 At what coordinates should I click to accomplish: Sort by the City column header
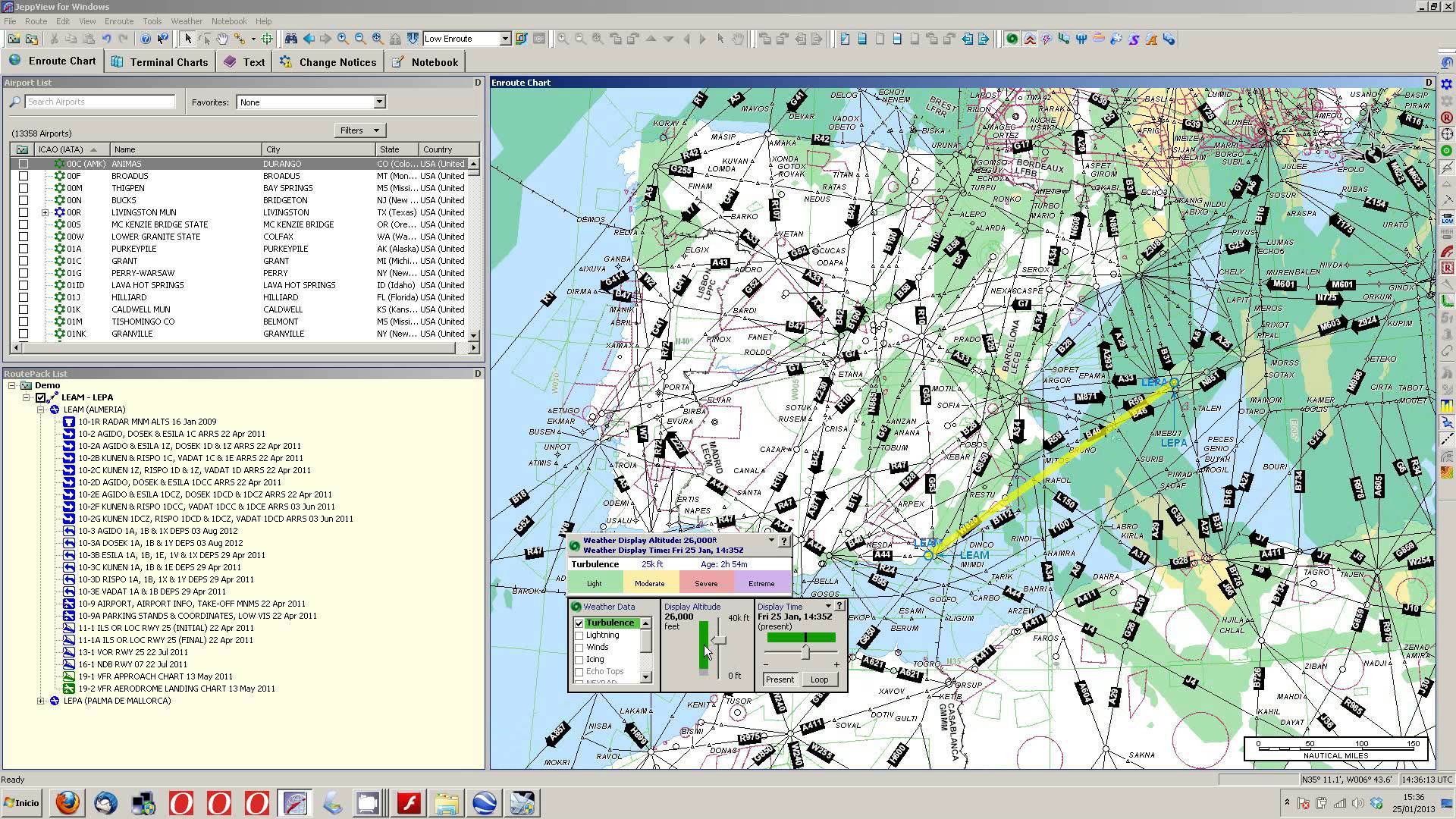(318, 149)
